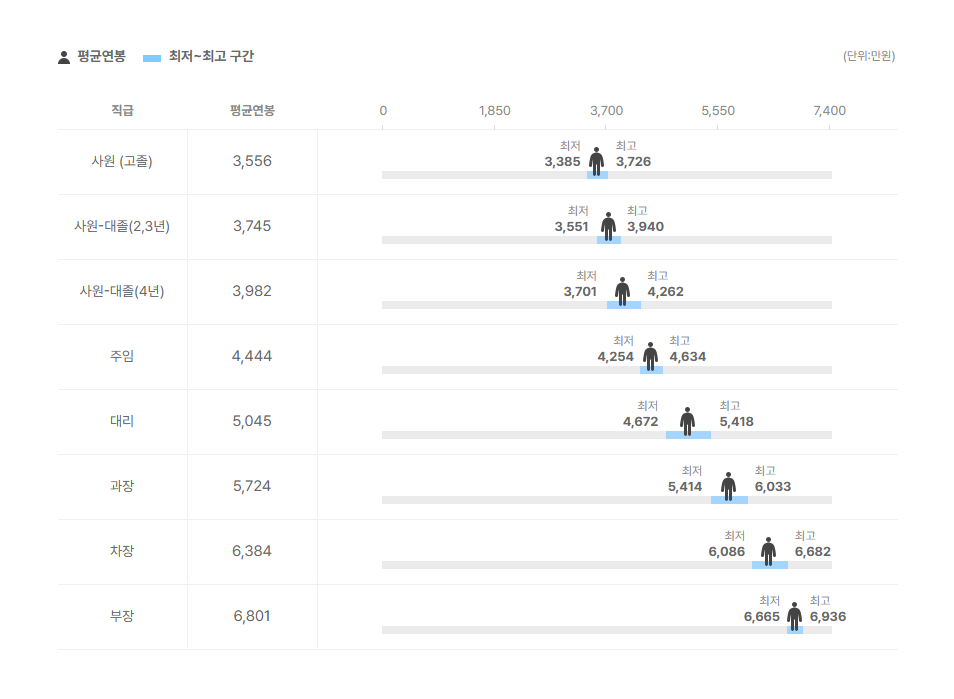954x699 pixels.
Task: Click the person icon in 사원-대졸(2,3년) row
Action: pos(608,227)
